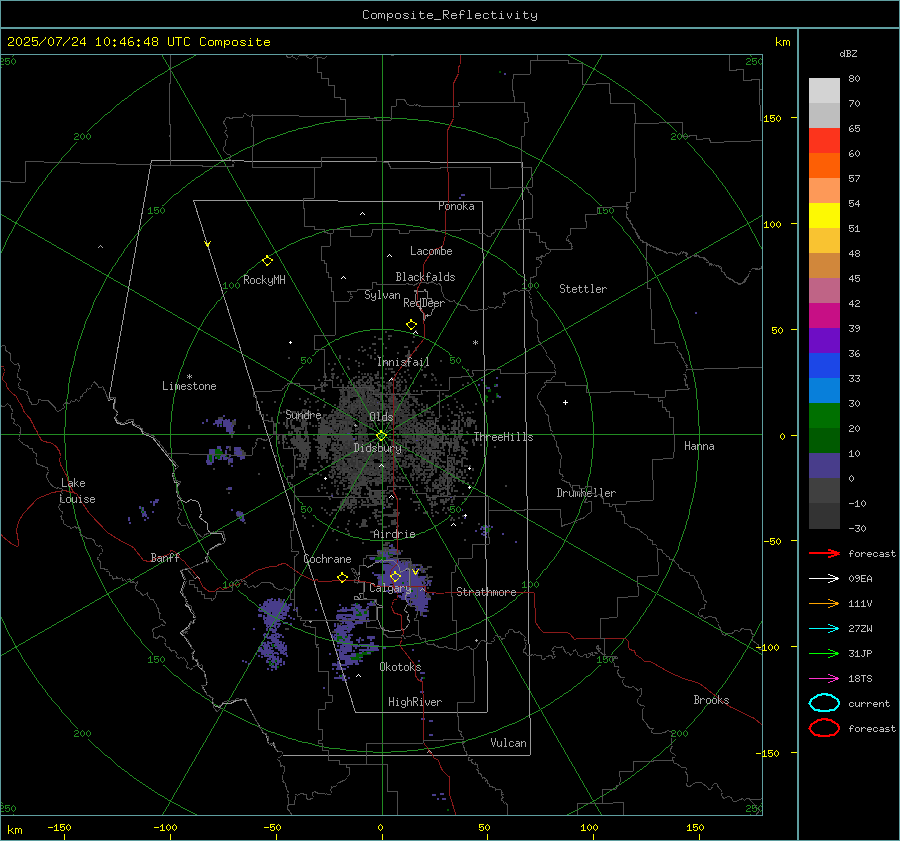Screen dimensions: 900x841
Task: Click the Banff town label
Action: (x=165, y=558)
